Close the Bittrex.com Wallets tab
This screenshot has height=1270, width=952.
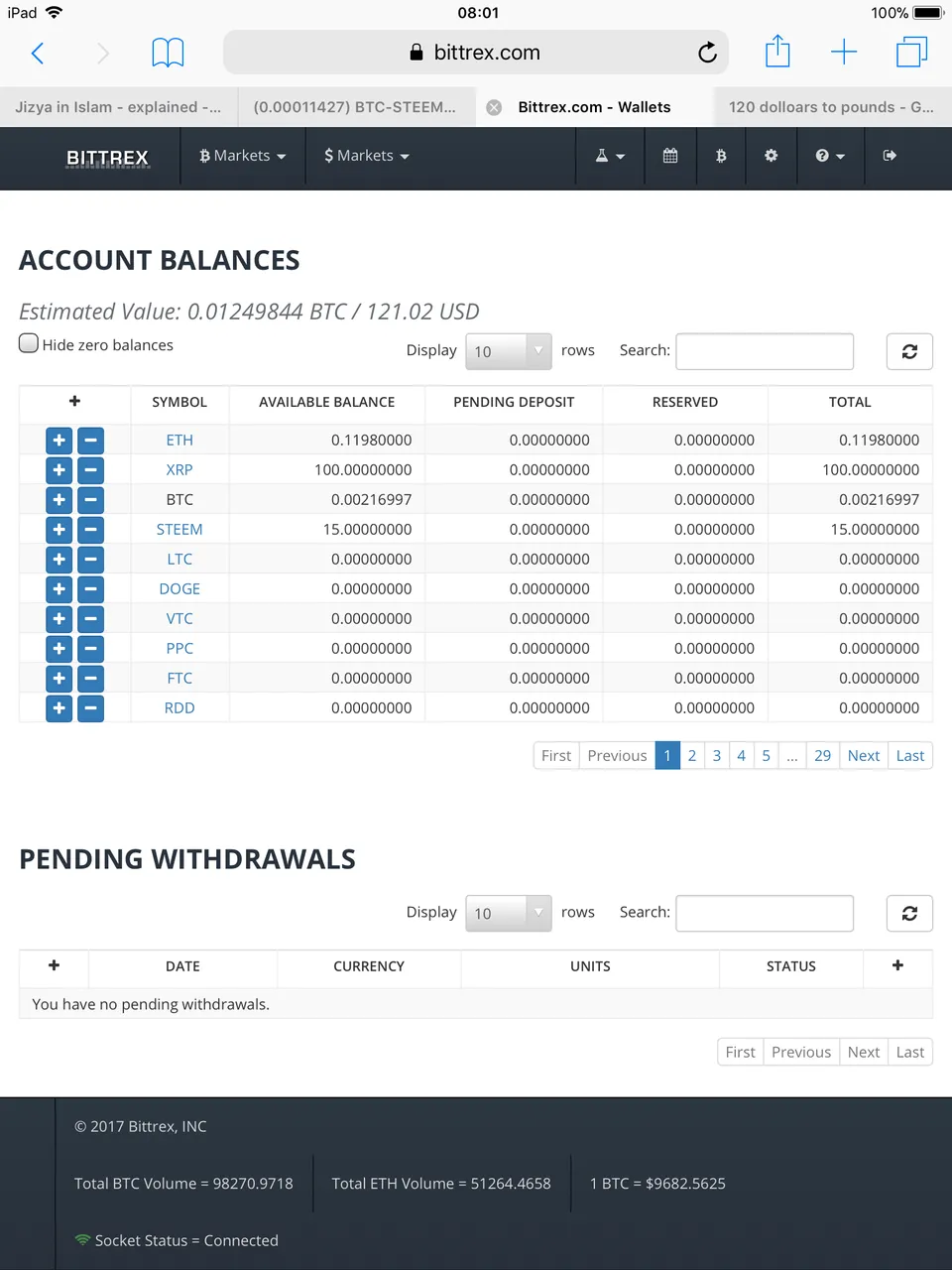(494, 107)
